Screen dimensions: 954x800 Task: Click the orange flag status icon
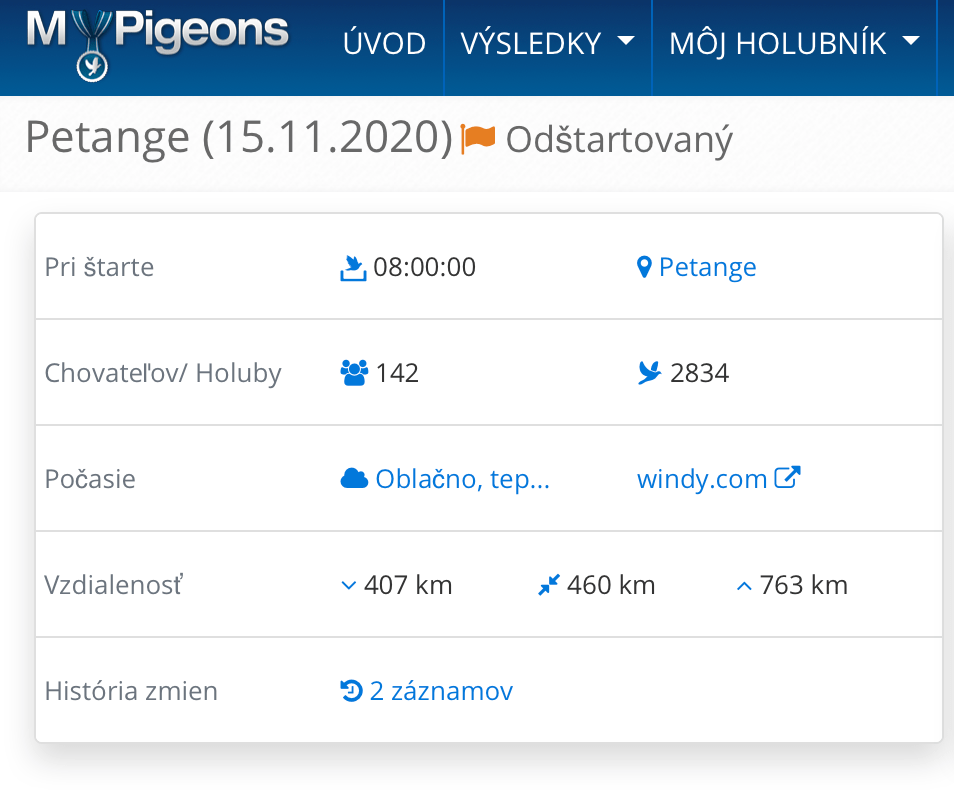pyautogui.click(x=478, y=139)
